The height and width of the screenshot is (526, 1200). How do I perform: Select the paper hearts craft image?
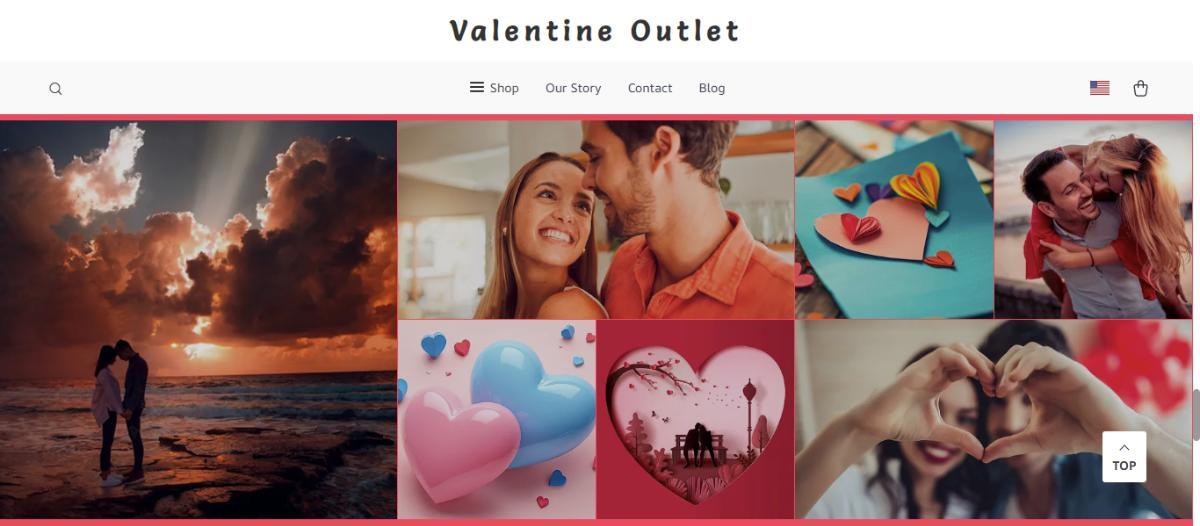(894, 220)
